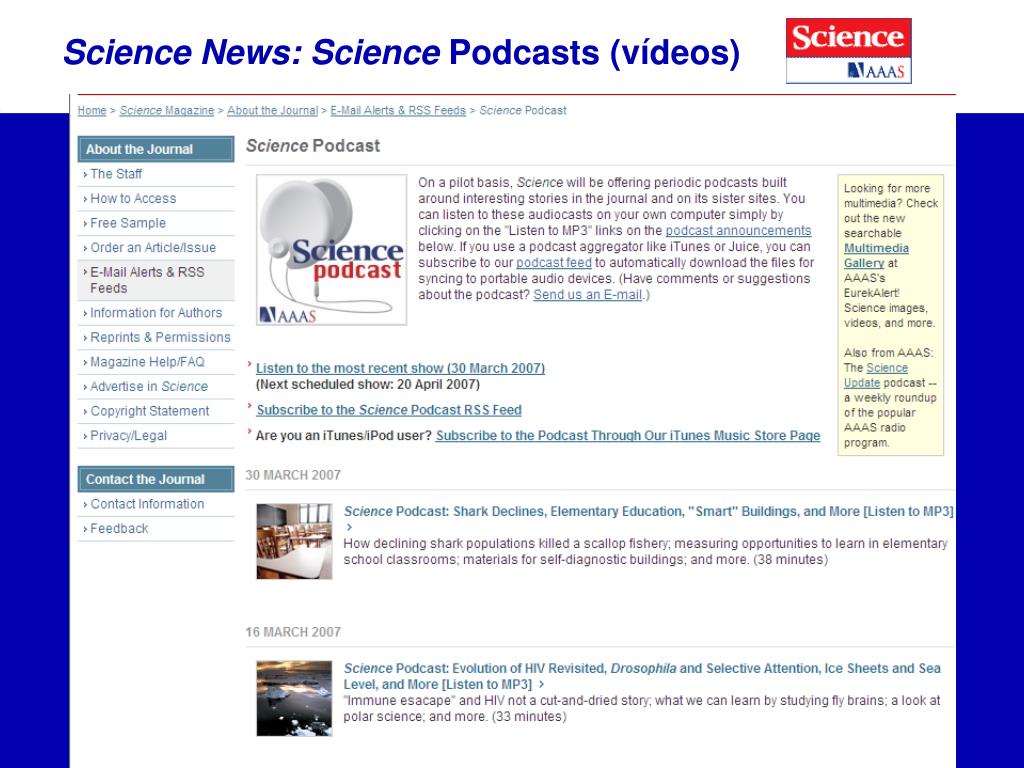
Task: Listen to the most recent show link
Action: pyautogui.click(x=400, y=368)
